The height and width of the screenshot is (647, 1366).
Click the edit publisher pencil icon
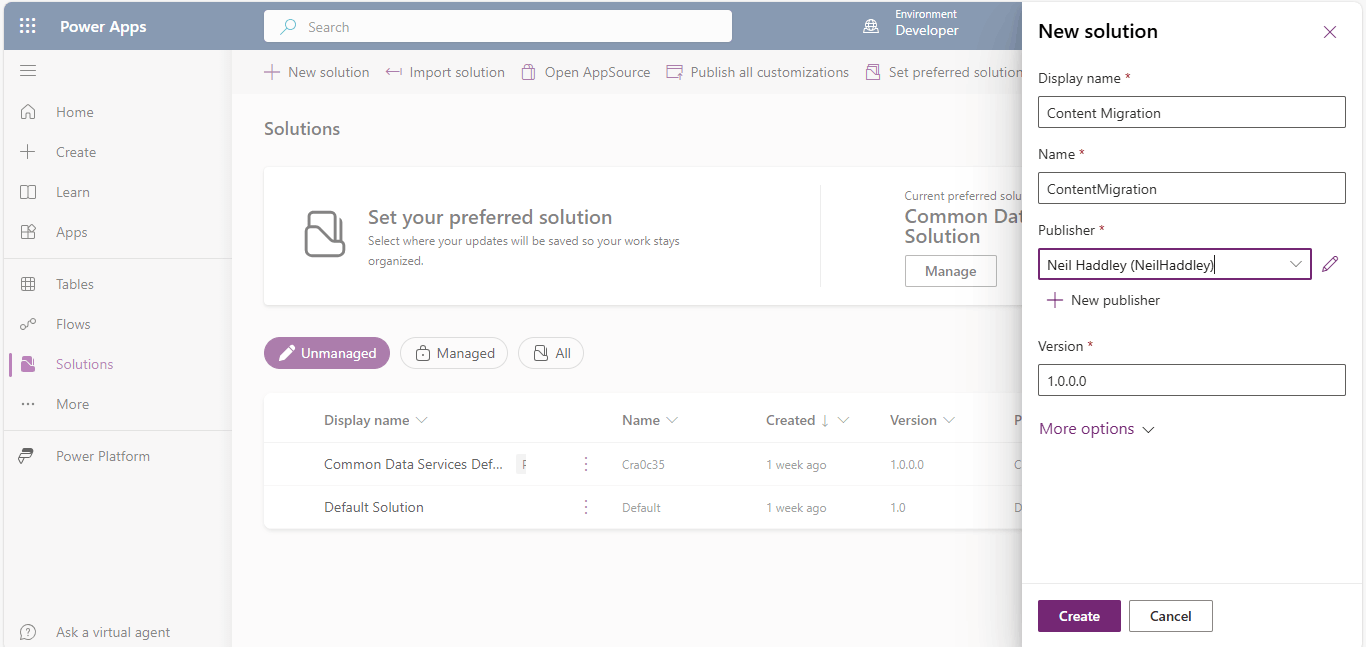click(1329, 264)
